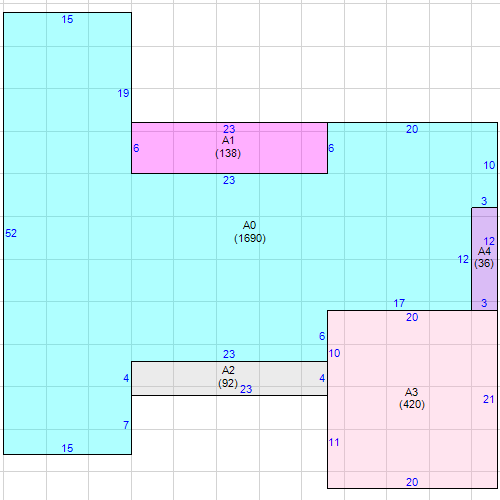The width and height of the screenshot is (500, 500).
Task: Select the A3 (420) area label
Action: click(x=412, y=398)
